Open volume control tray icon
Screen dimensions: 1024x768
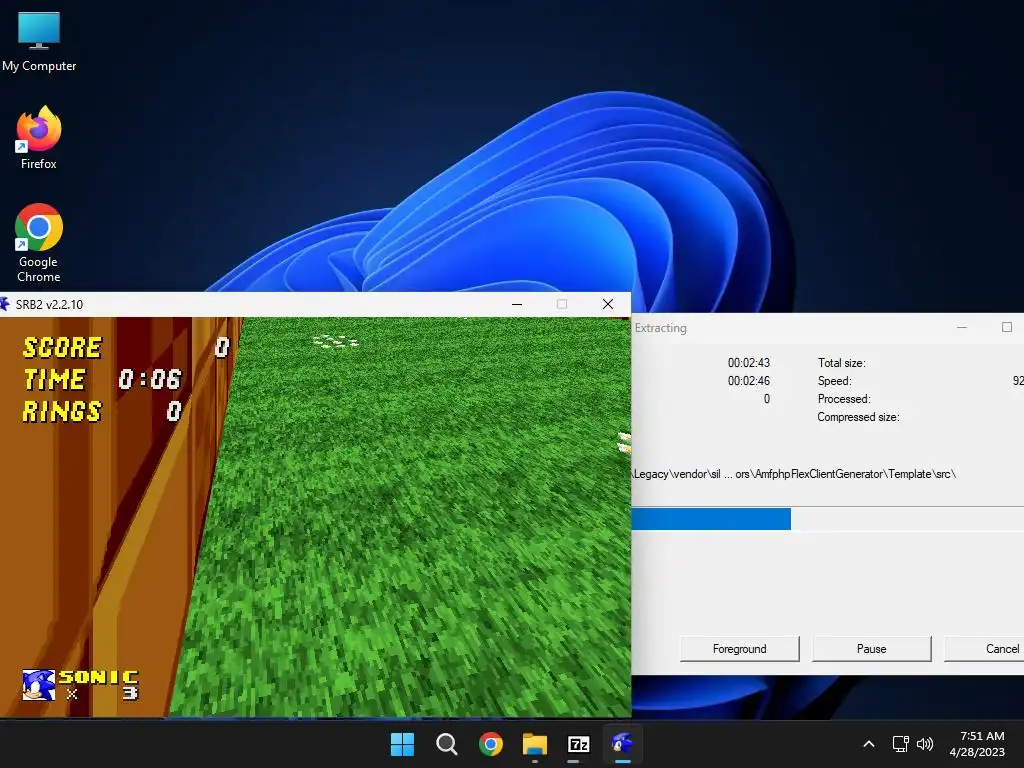pyautogui.click(x=925, y=744)
